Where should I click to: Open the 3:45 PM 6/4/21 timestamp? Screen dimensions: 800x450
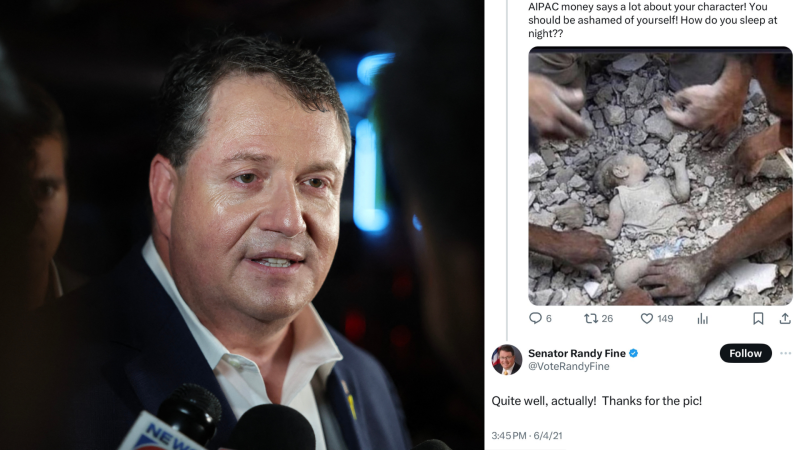coord(527,436)
